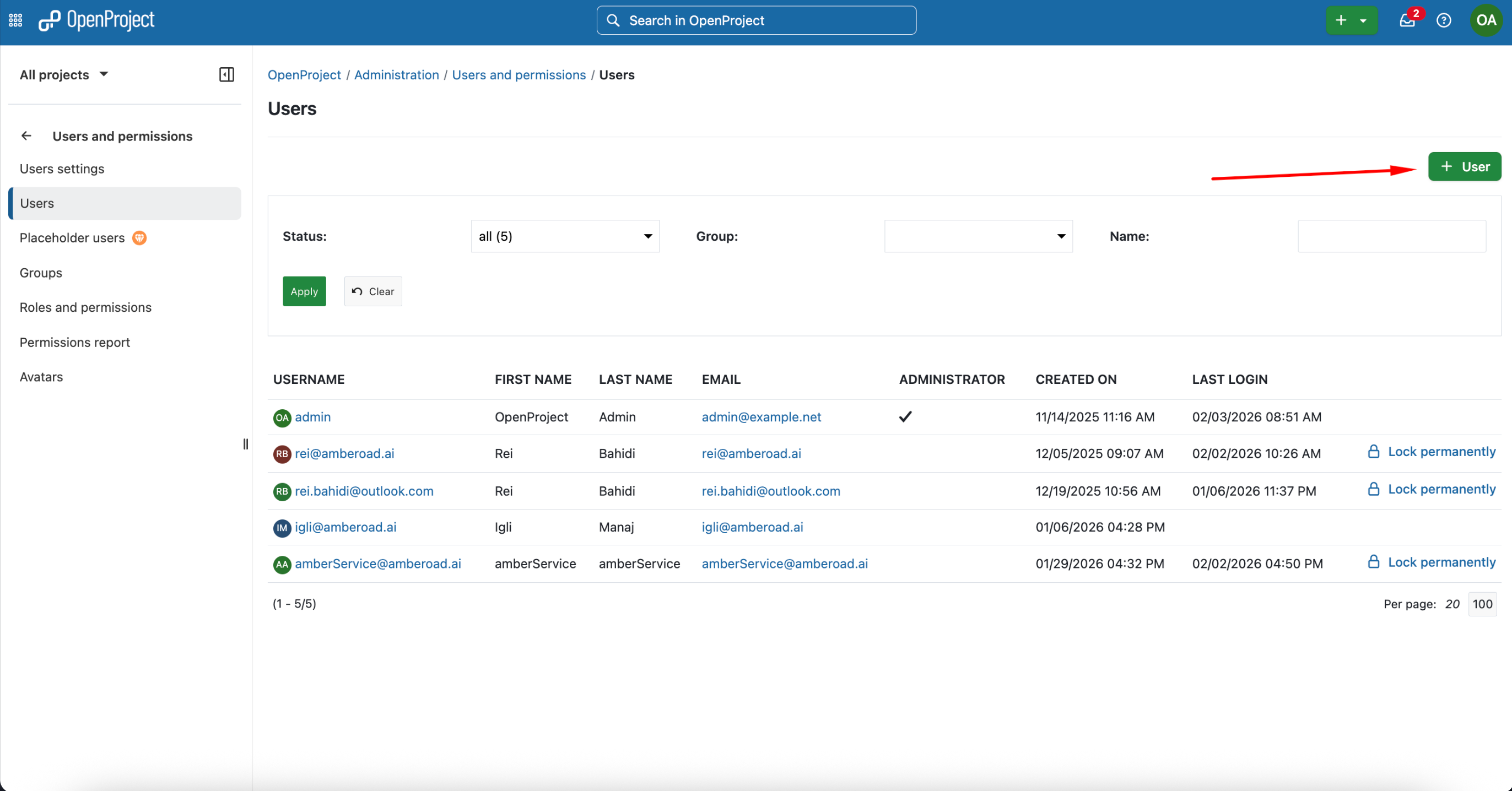
Task: Open the Status filter dropdown
Action: coord(565,236)
